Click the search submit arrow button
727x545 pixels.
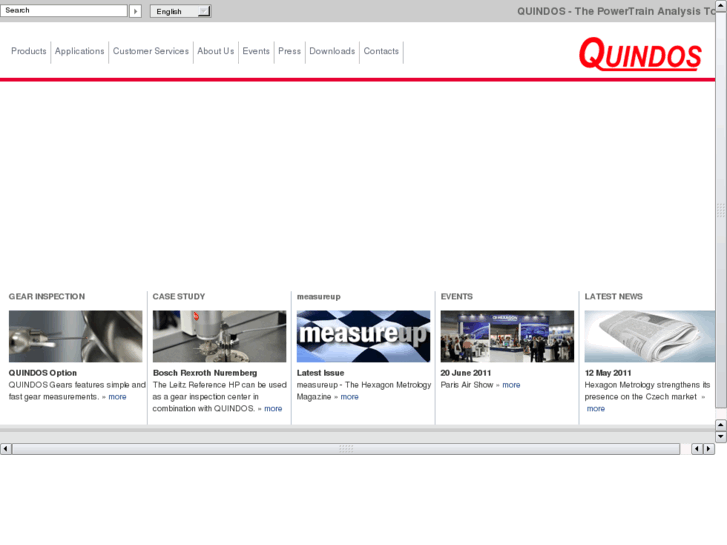[x=135, y=11]
